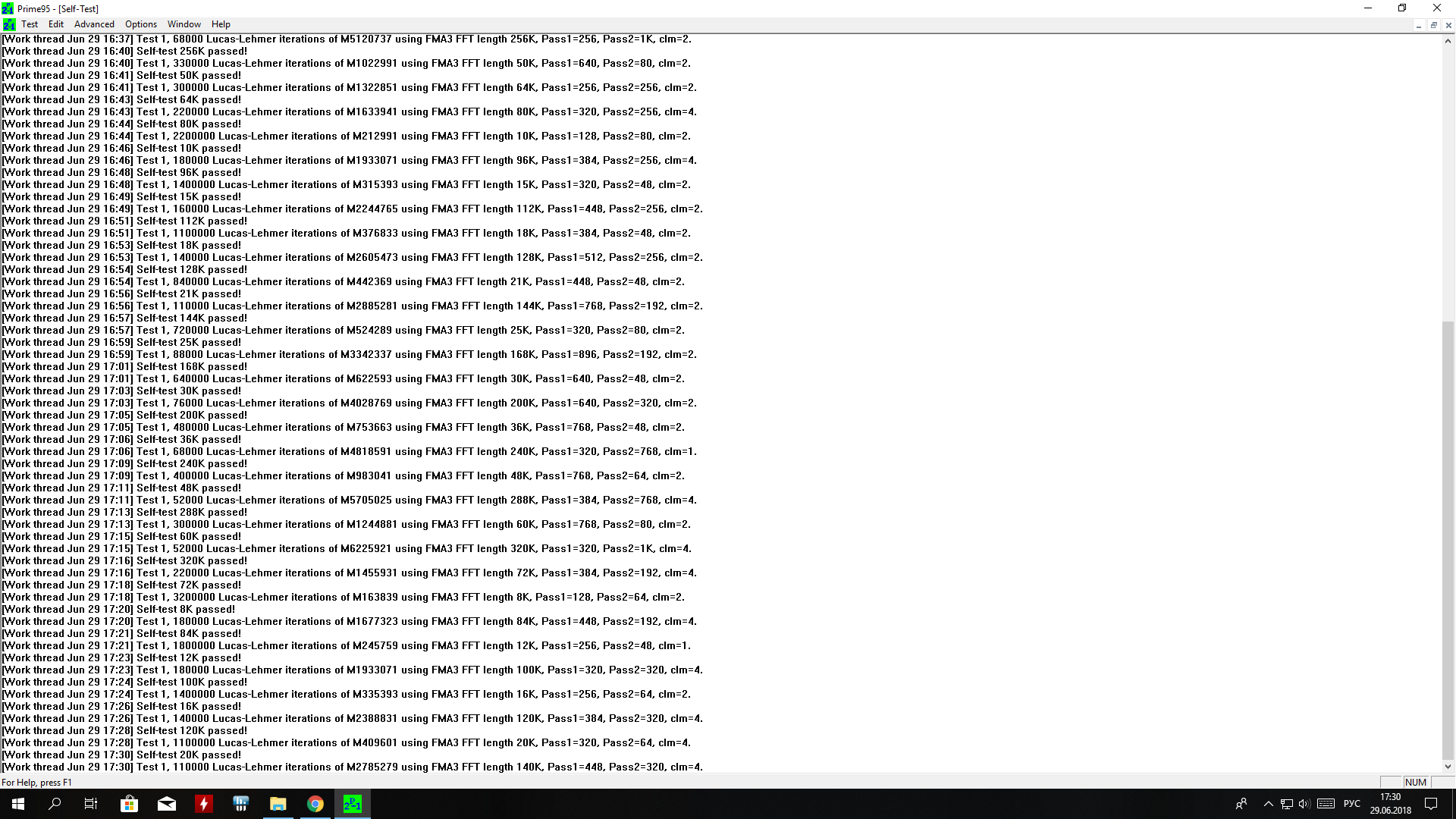Open Google Chrome from the taskbar
Image resolution: width=1456 pixels, height=819 pixels.
point(315,804)
